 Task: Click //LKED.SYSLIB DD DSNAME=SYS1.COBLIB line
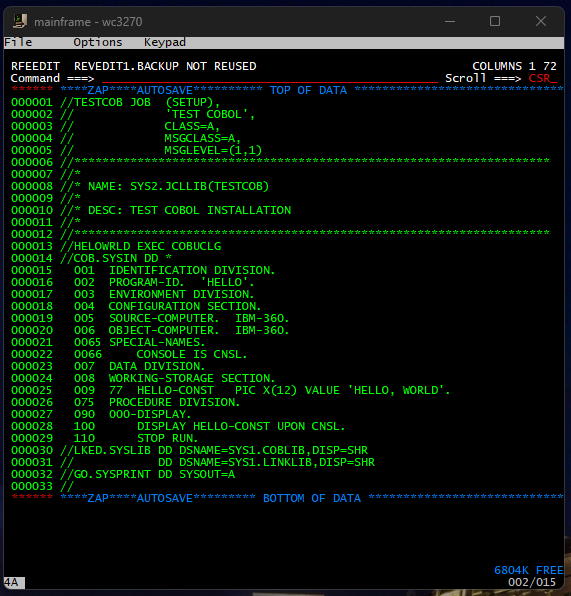[214, 450]
